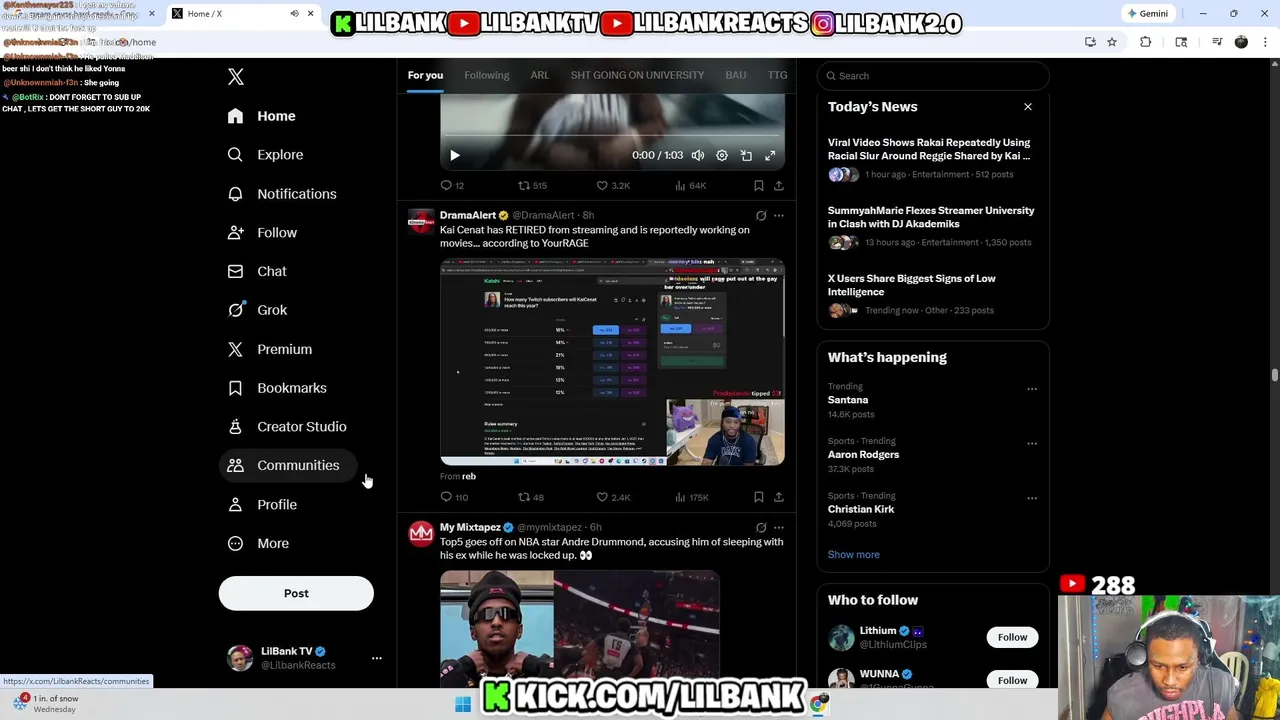This screenshot has width=1280, height=720.
Task: Mute the video volume
Action: [x=698, y=155]
